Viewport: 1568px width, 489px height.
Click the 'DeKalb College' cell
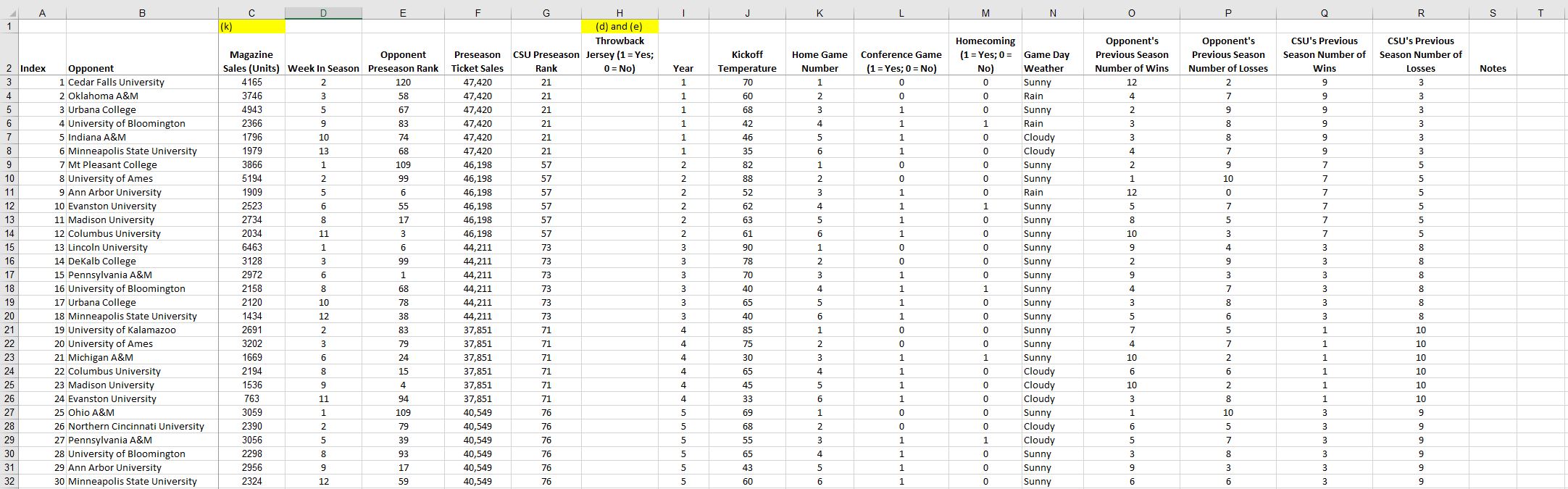(142, 261)
